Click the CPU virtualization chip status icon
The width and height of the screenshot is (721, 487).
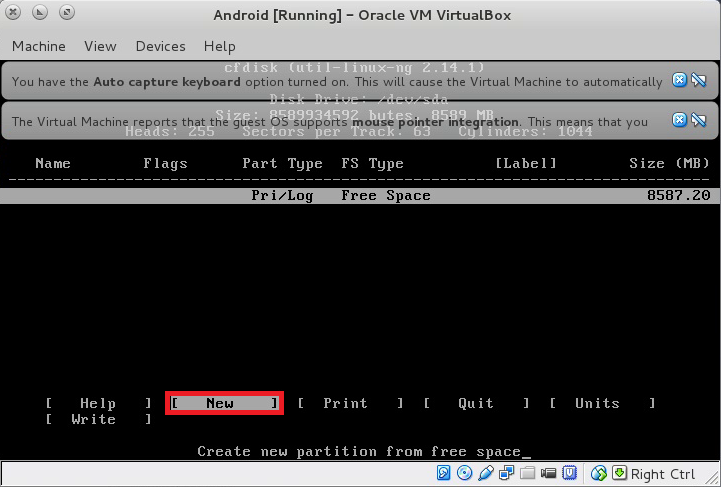[569, 473]
